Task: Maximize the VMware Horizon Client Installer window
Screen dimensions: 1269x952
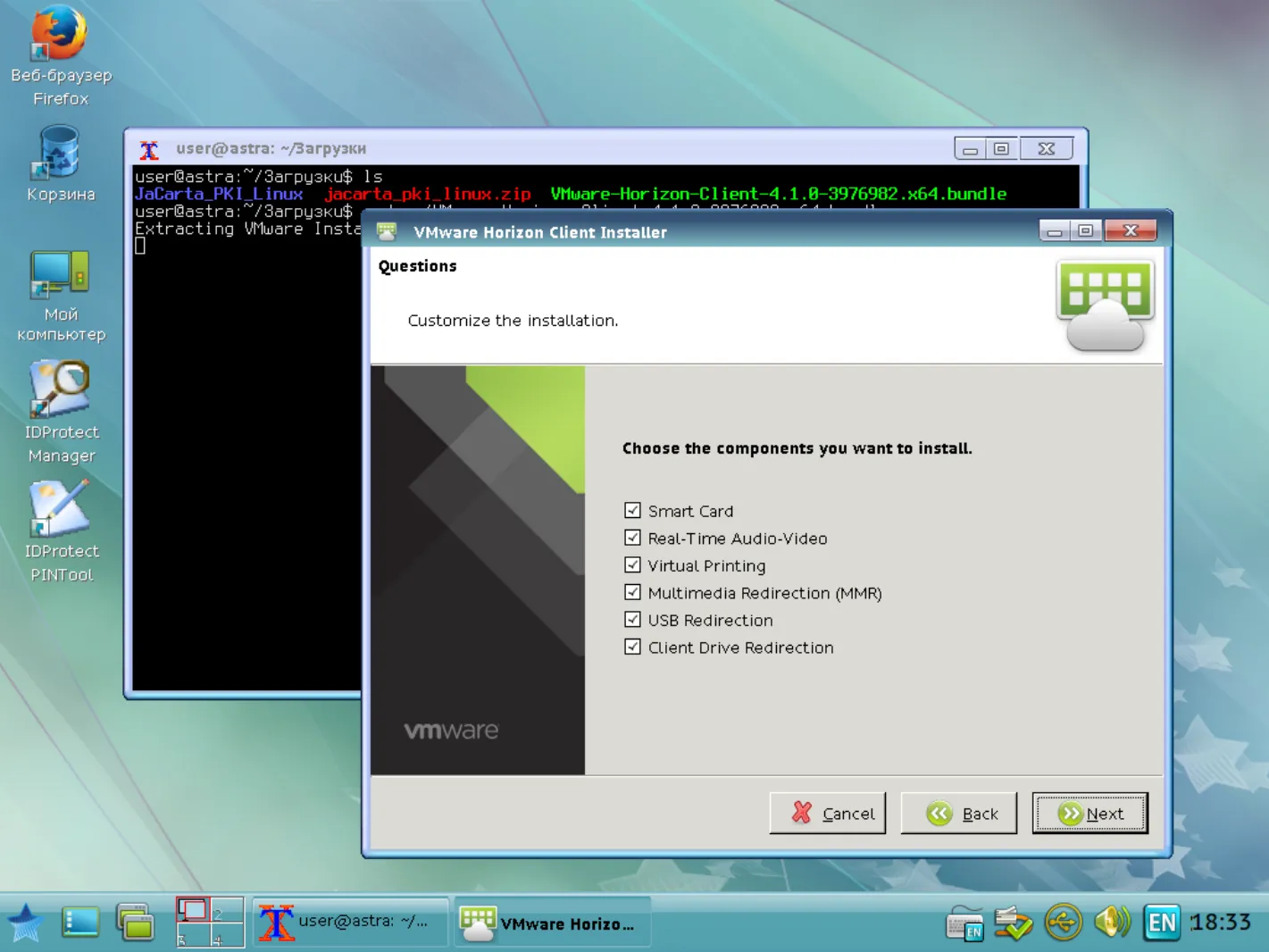Action: [1086, 231]
